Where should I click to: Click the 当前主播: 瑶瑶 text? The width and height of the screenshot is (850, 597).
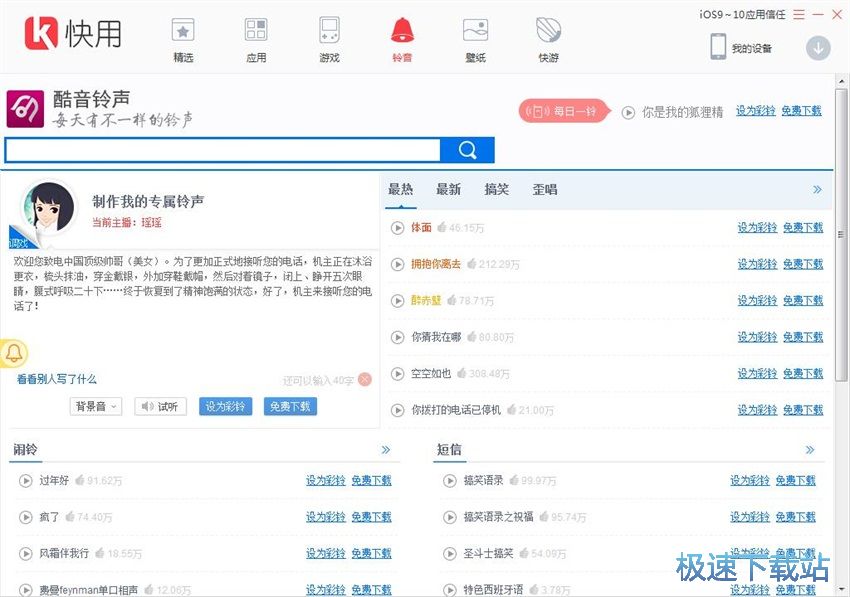(x=127, y=222)
